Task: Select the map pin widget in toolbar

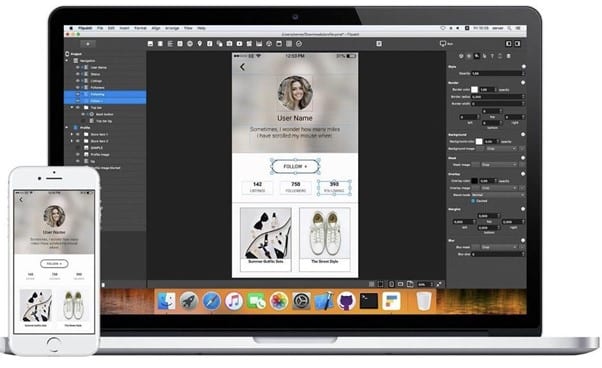Action: (x=200, y=44)
